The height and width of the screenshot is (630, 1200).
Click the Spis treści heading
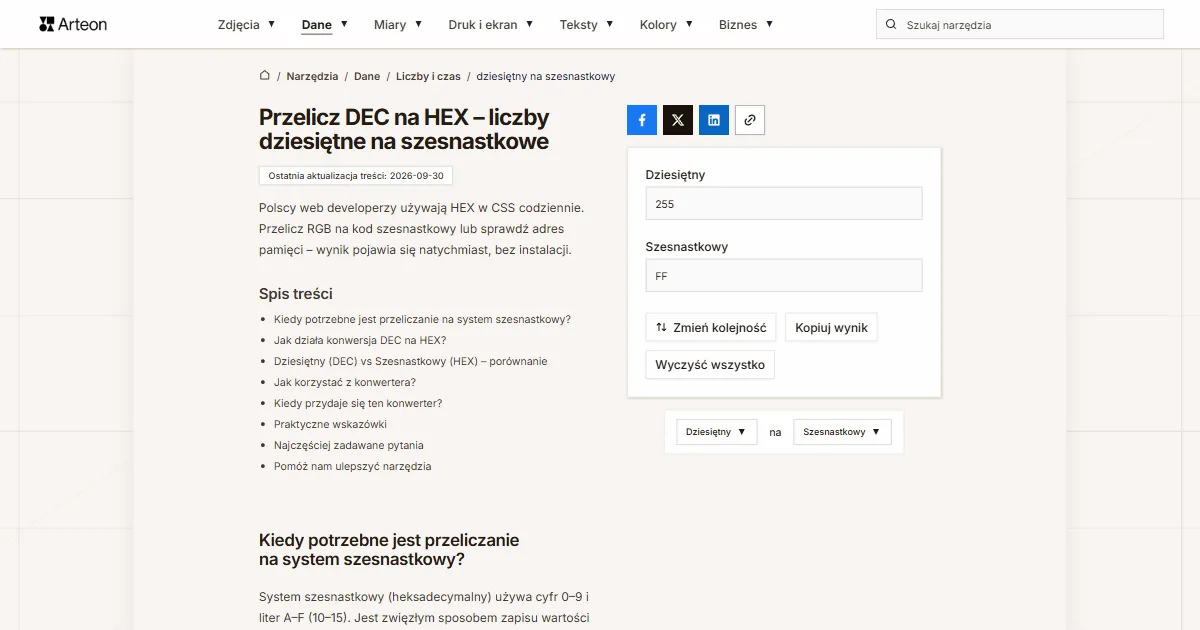click(296, 294)
